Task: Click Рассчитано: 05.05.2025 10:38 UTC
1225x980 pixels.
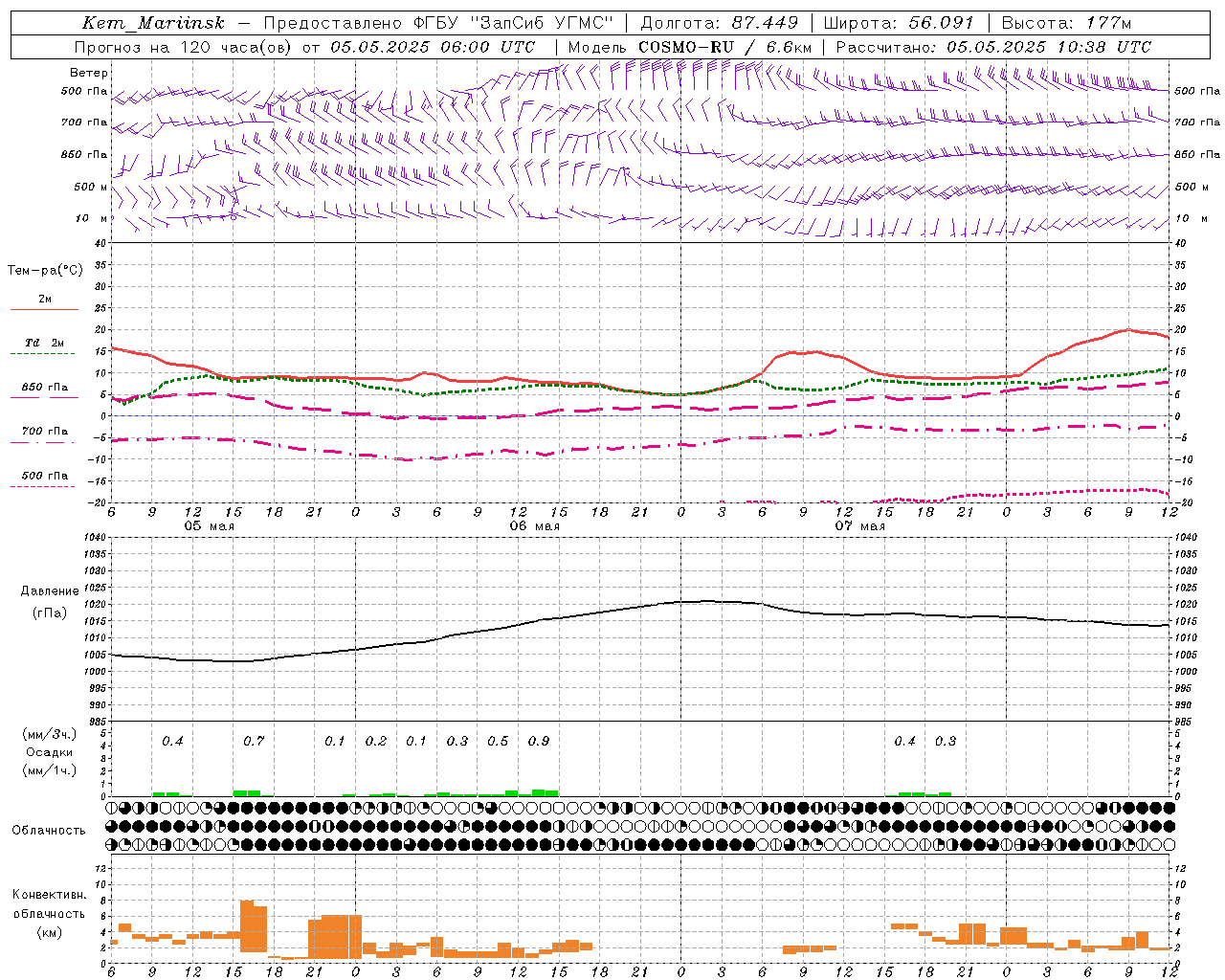Action: (x=993, y=47)
